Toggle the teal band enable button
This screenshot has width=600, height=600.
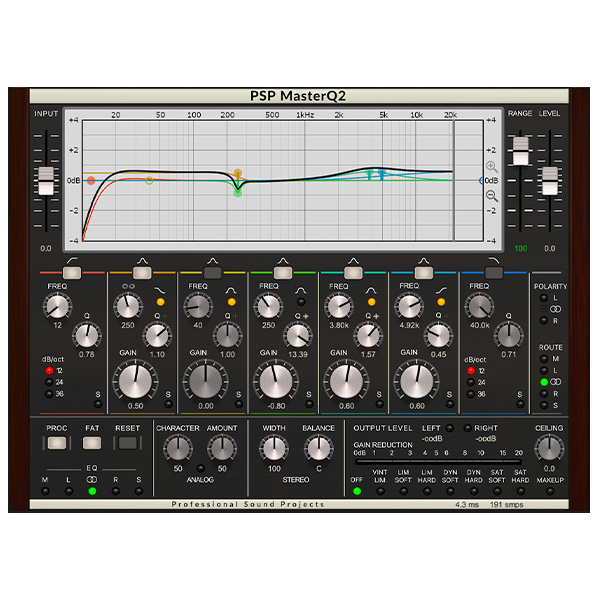click(353, 273)
